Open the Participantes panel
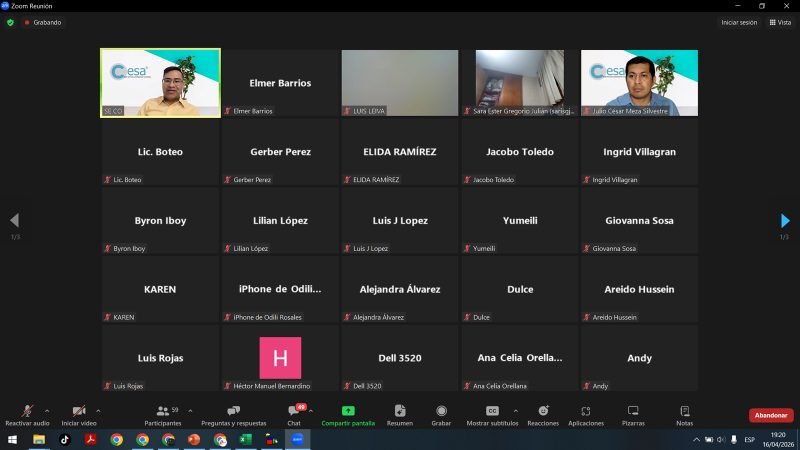The height and width of the screenshot is (450, 800). pos(163,415)
